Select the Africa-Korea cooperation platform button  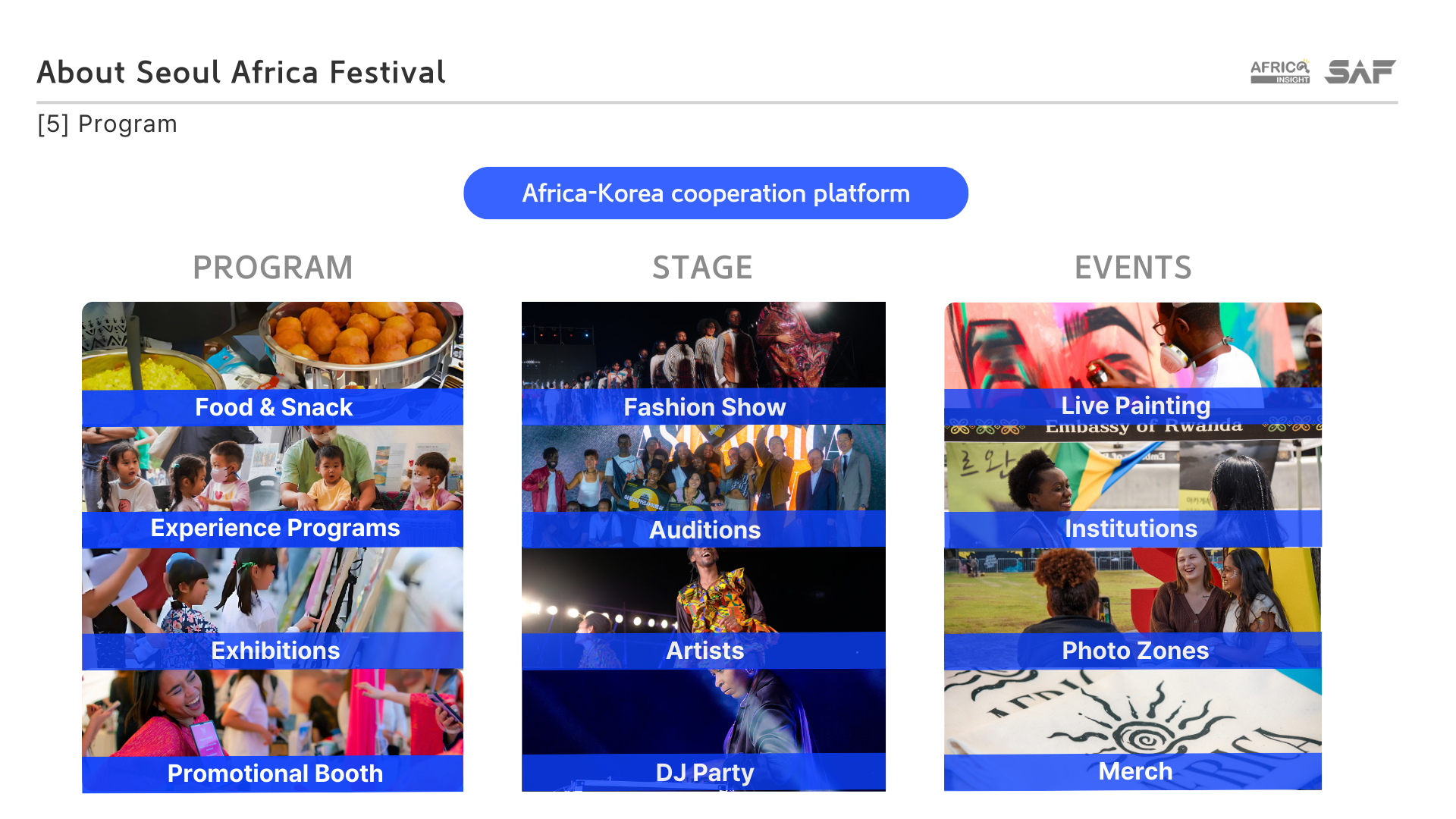[715, 193]
